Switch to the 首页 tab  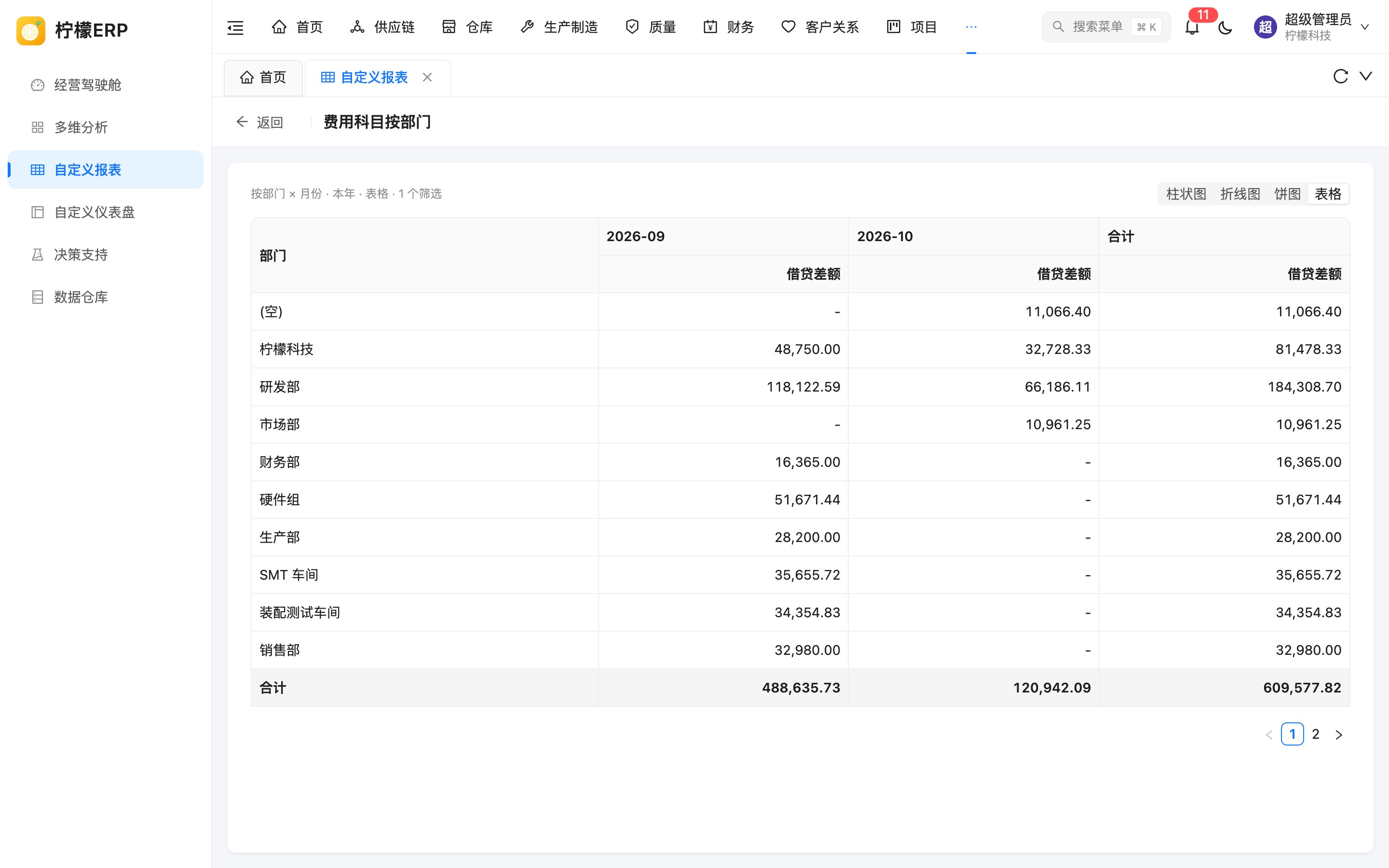[x=263, y=78]
